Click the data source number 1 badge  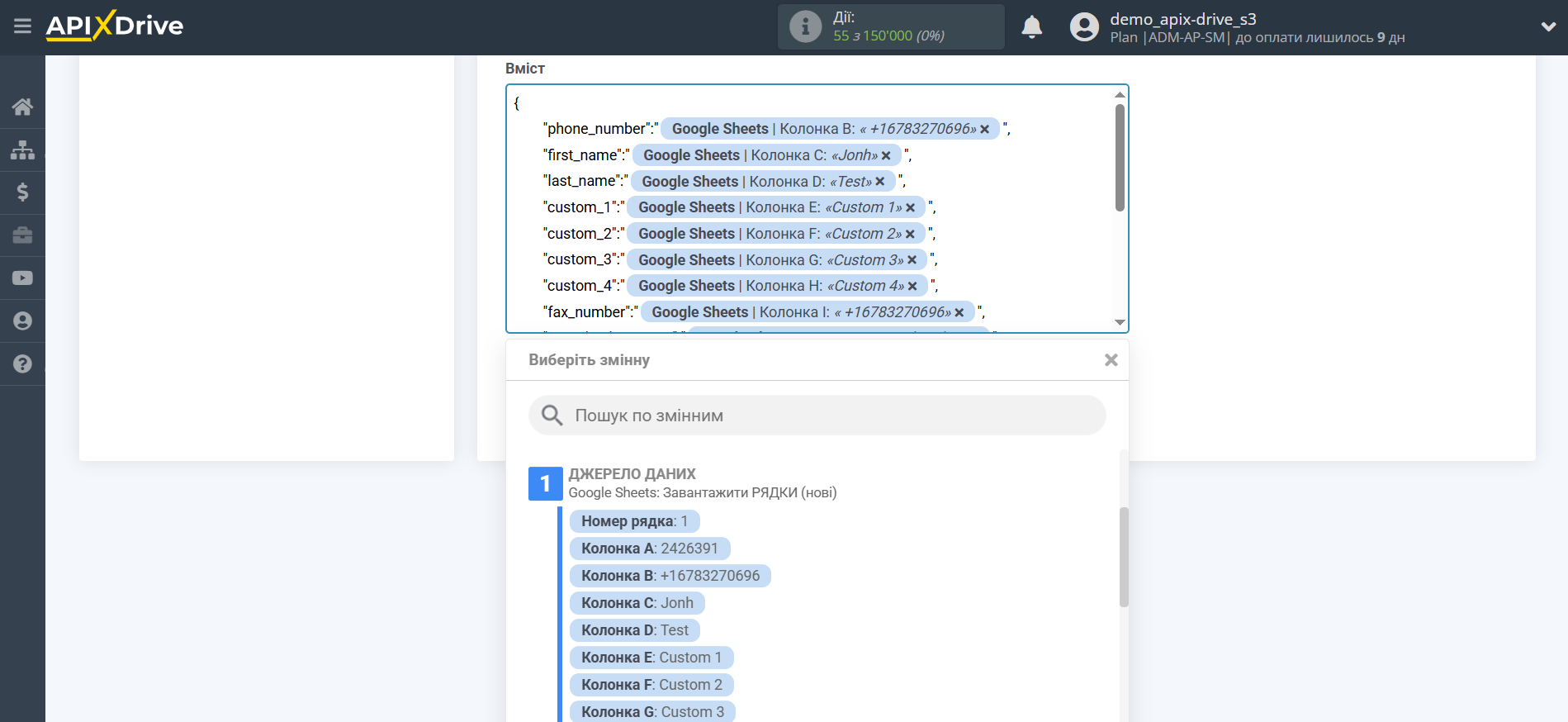545,483
